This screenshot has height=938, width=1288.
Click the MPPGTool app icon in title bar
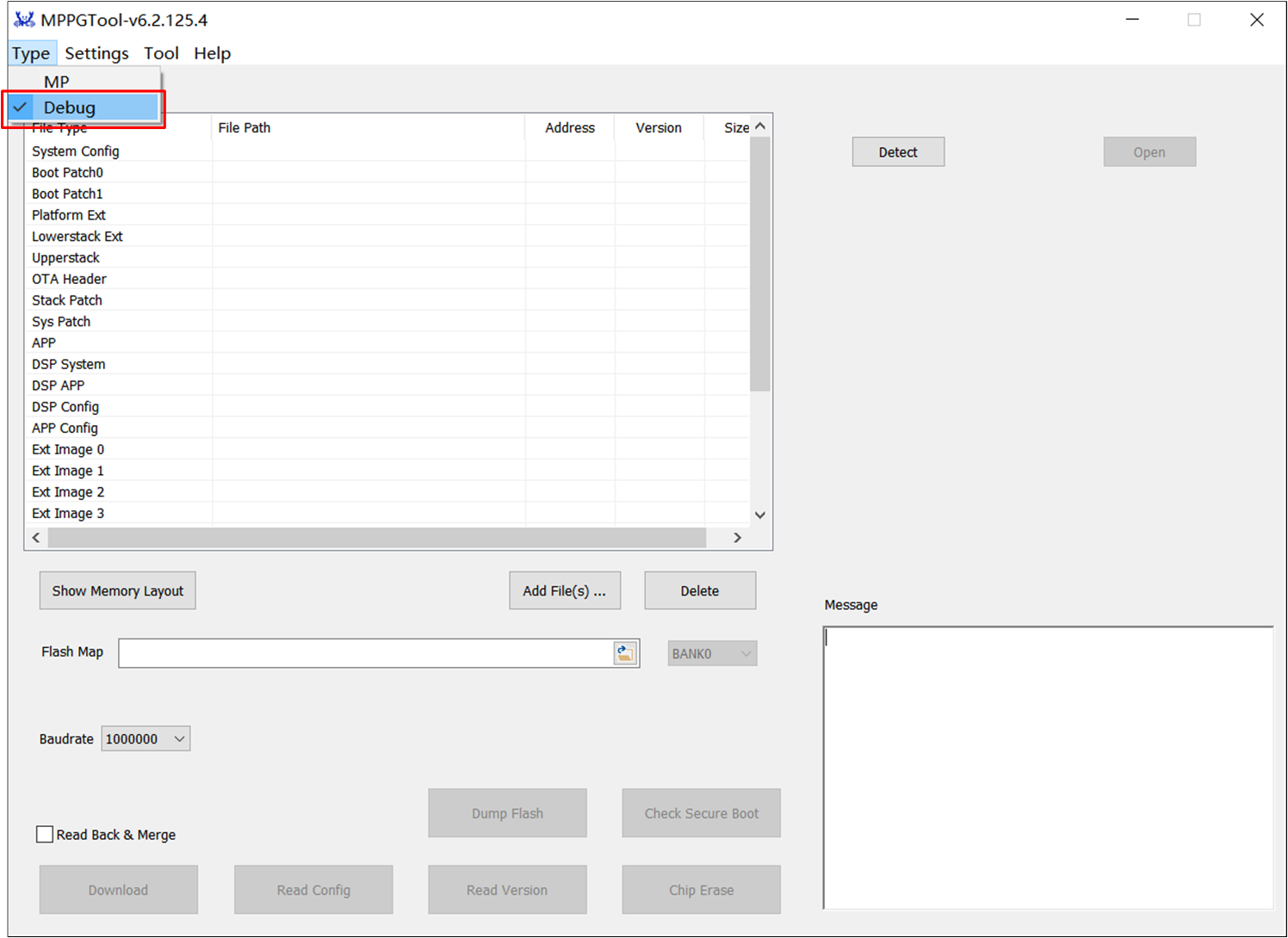(x=24, y=20)
